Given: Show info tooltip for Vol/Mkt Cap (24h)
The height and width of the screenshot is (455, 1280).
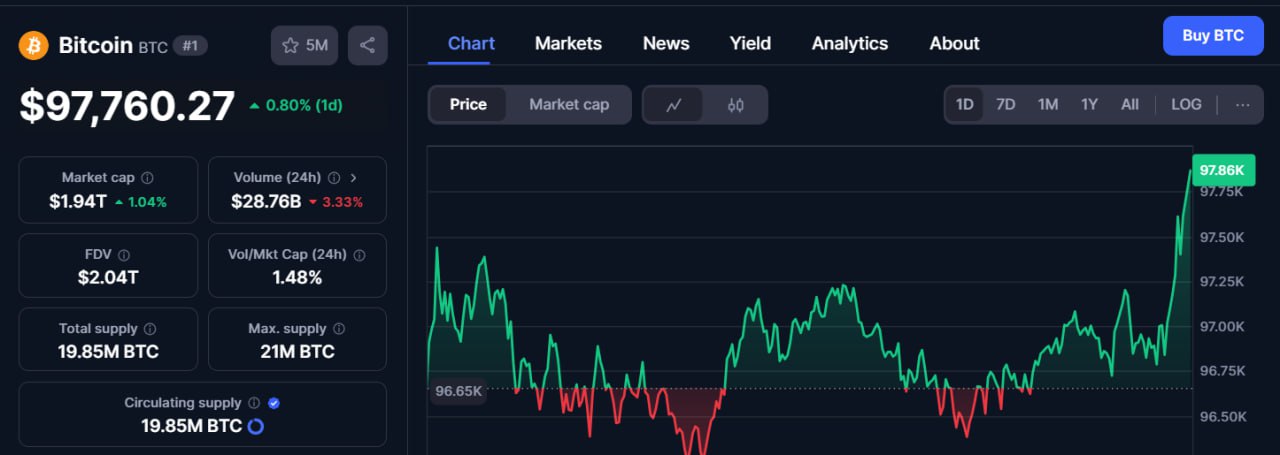Looking at the screenshot, I should click(359, 255).
